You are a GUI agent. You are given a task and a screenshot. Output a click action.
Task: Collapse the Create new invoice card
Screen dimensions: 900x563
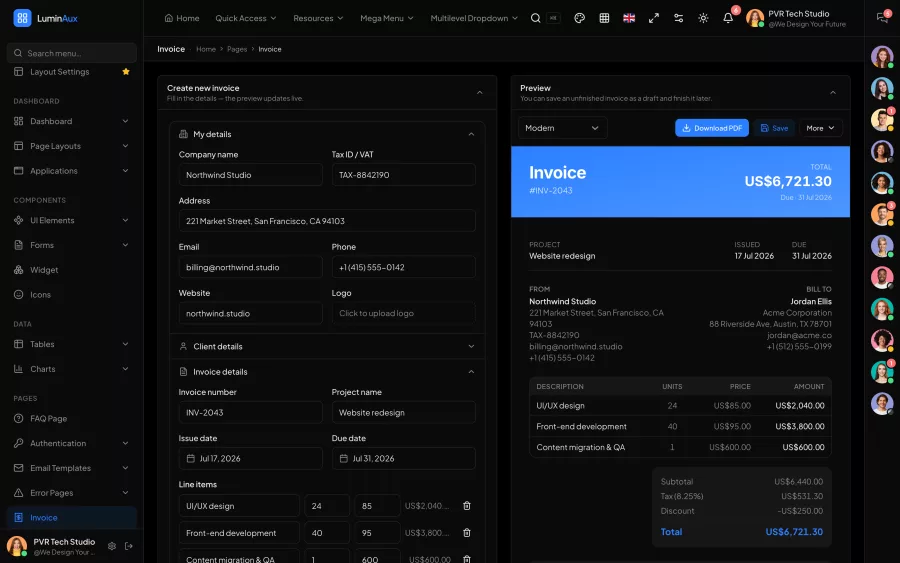480,92
